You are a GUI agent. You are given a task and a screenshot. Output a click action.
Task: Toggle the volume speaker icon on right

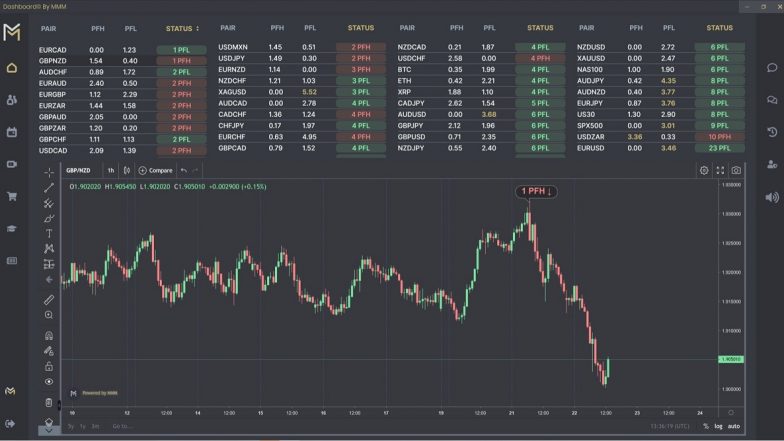[x=772, y=198]
